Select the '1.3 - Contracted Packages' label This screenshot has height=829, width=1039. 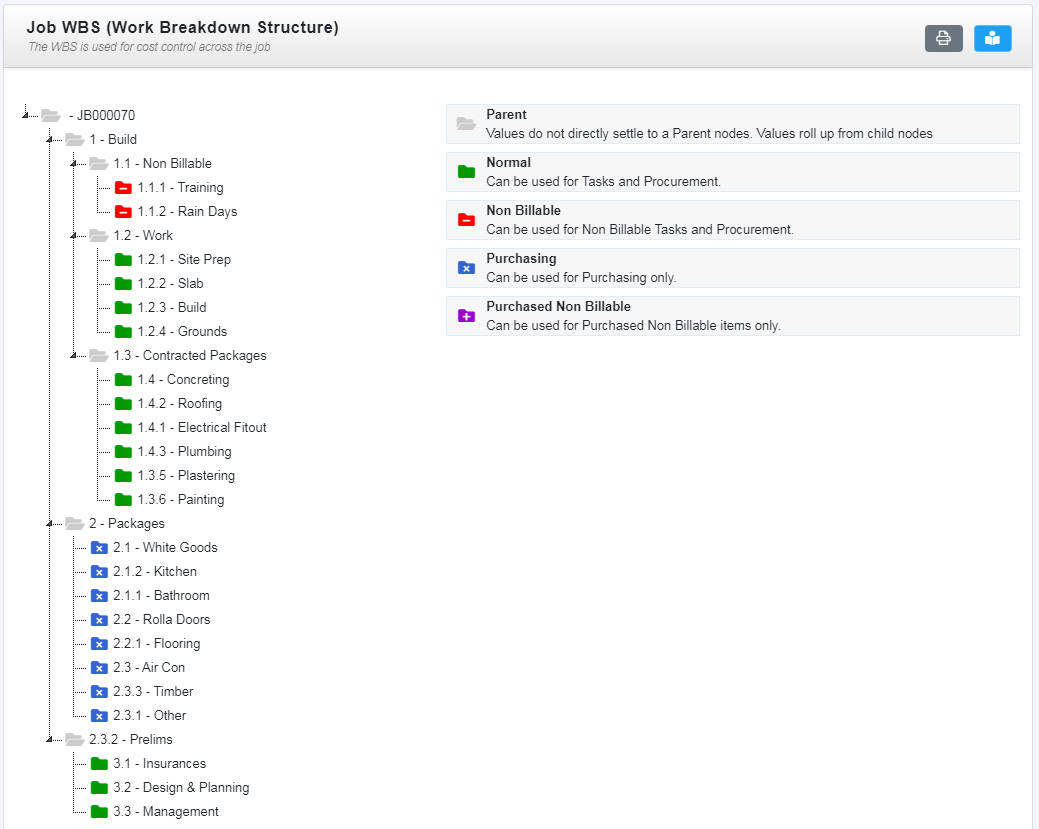pyautogui.click(x=190, y=356)
